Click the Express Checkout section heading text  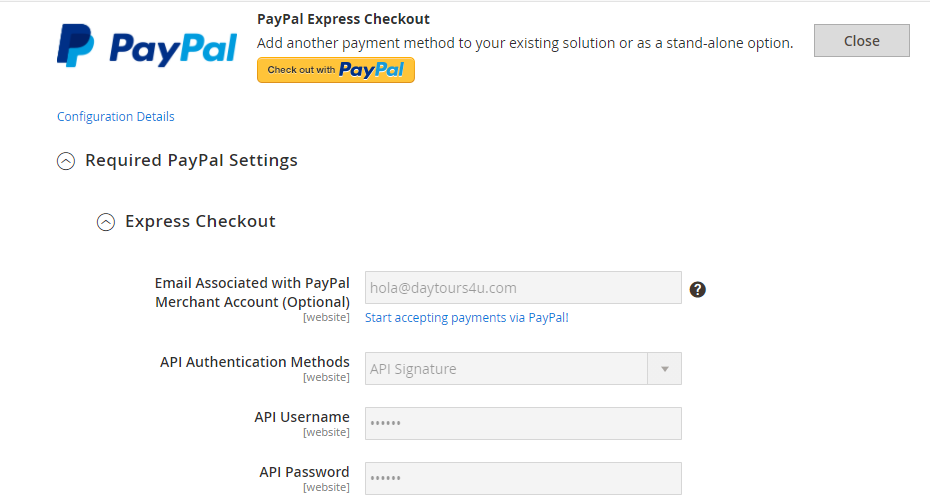coord(200,221)
